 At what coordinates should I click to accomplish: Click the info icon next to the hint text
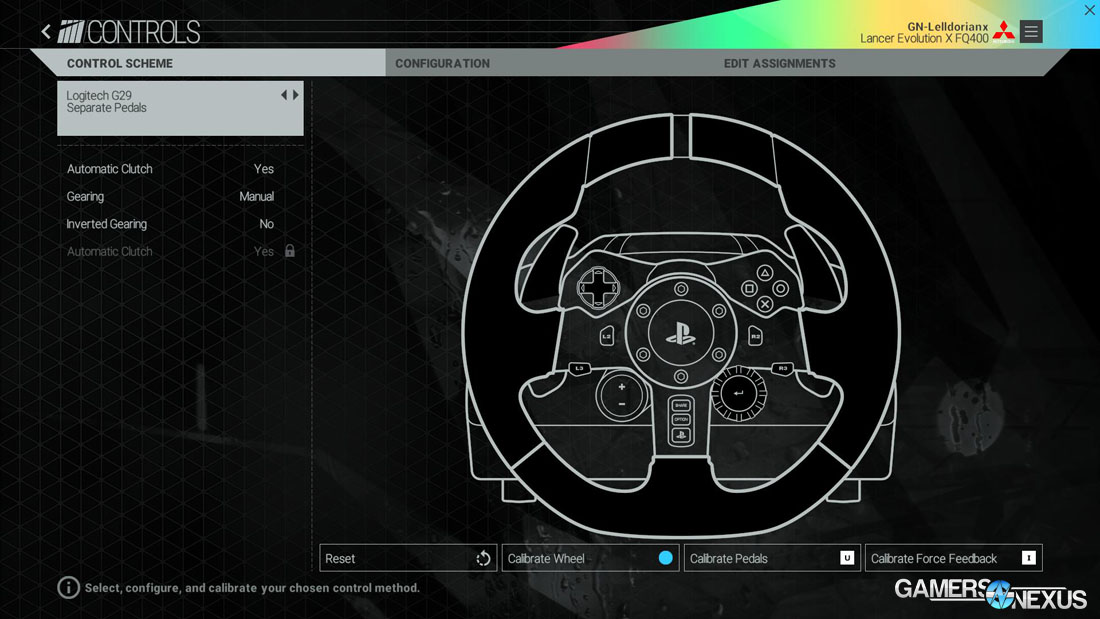click(x=68, y=588)
